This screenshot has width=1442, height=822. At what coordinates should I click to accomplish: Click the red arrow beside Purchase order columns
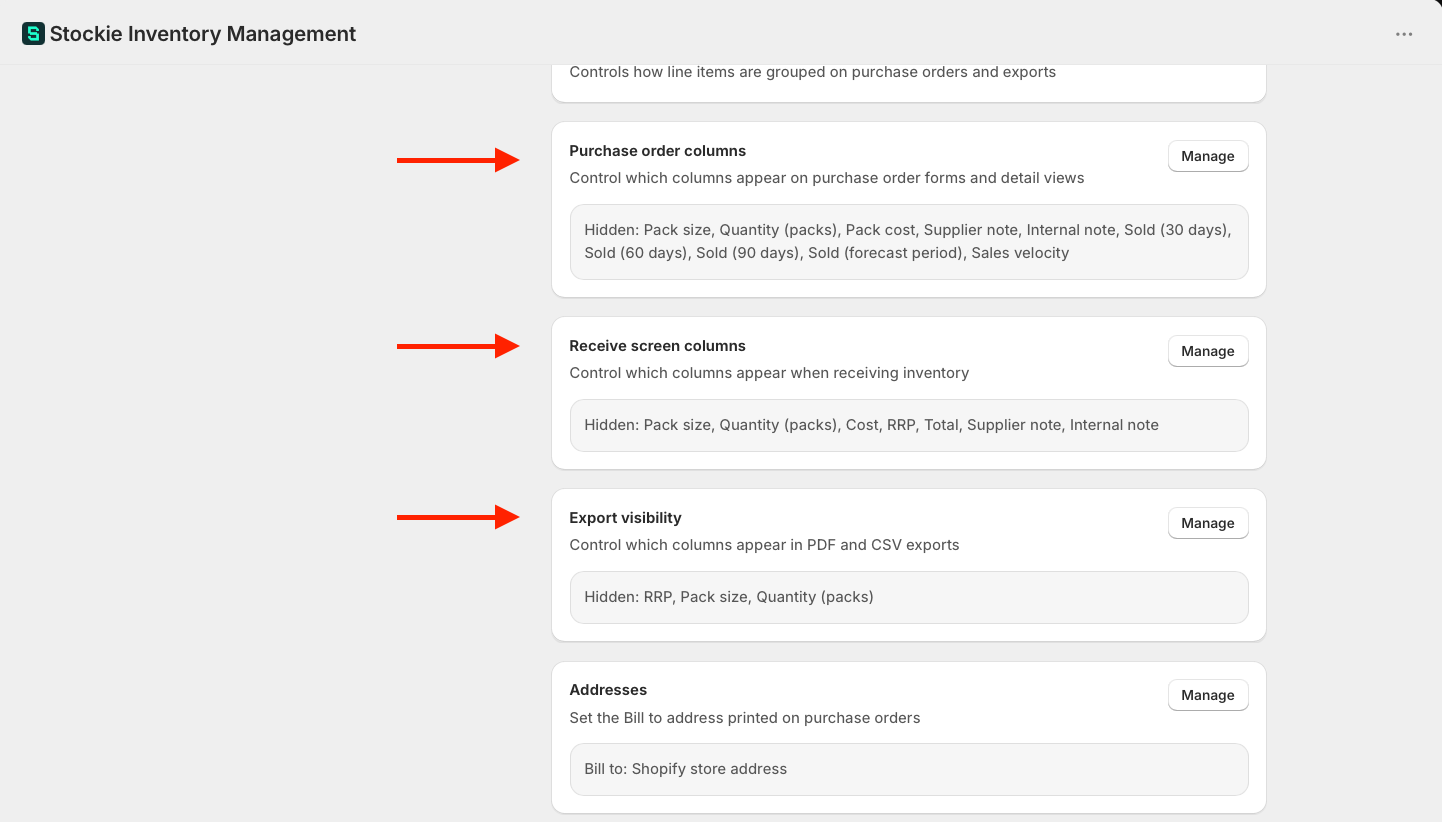pos(458,160)
